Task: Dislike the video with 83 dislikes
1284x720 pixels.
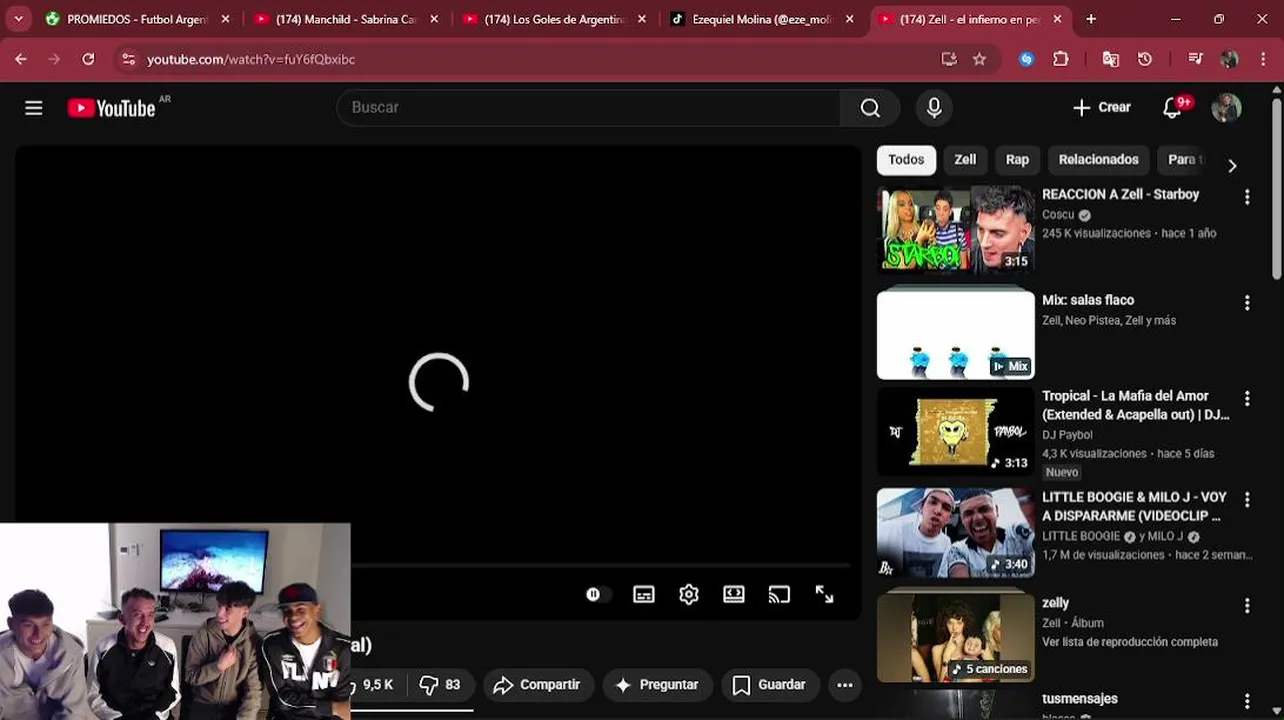Action: tap(439, 685)
